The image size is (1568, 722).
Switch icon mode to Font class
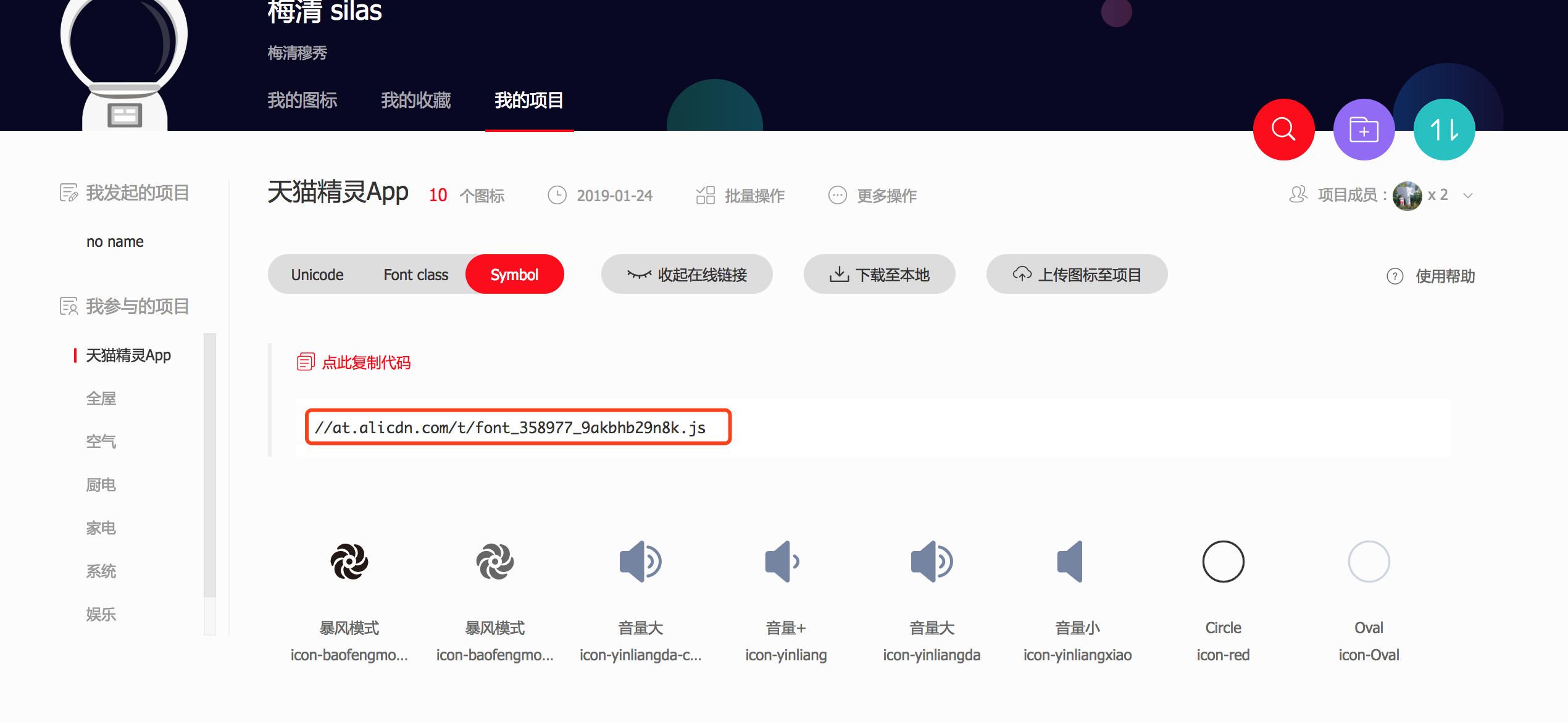pyautogui.click(x=415, y=275)
